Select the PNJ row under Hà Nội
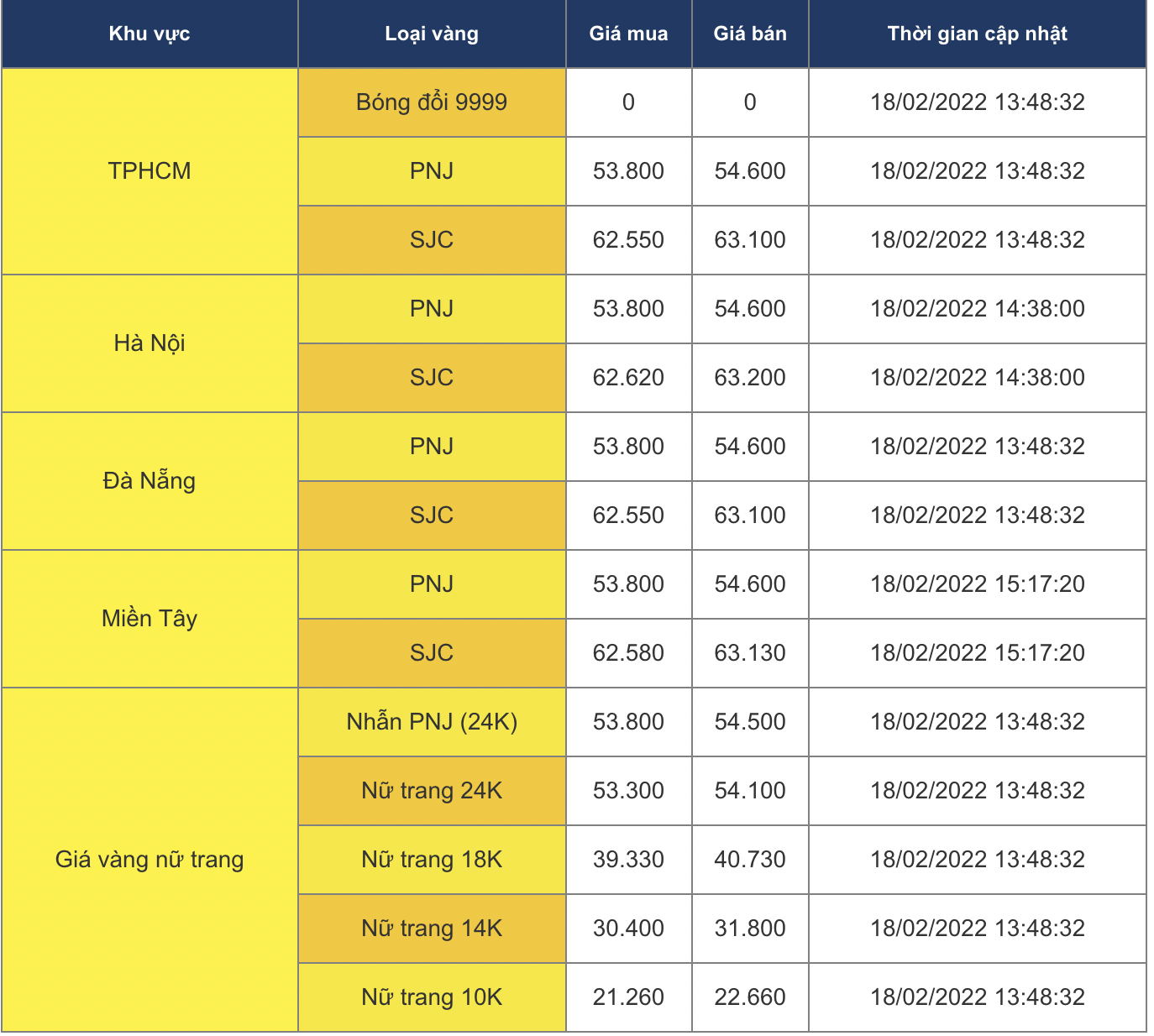 (431, 308)
